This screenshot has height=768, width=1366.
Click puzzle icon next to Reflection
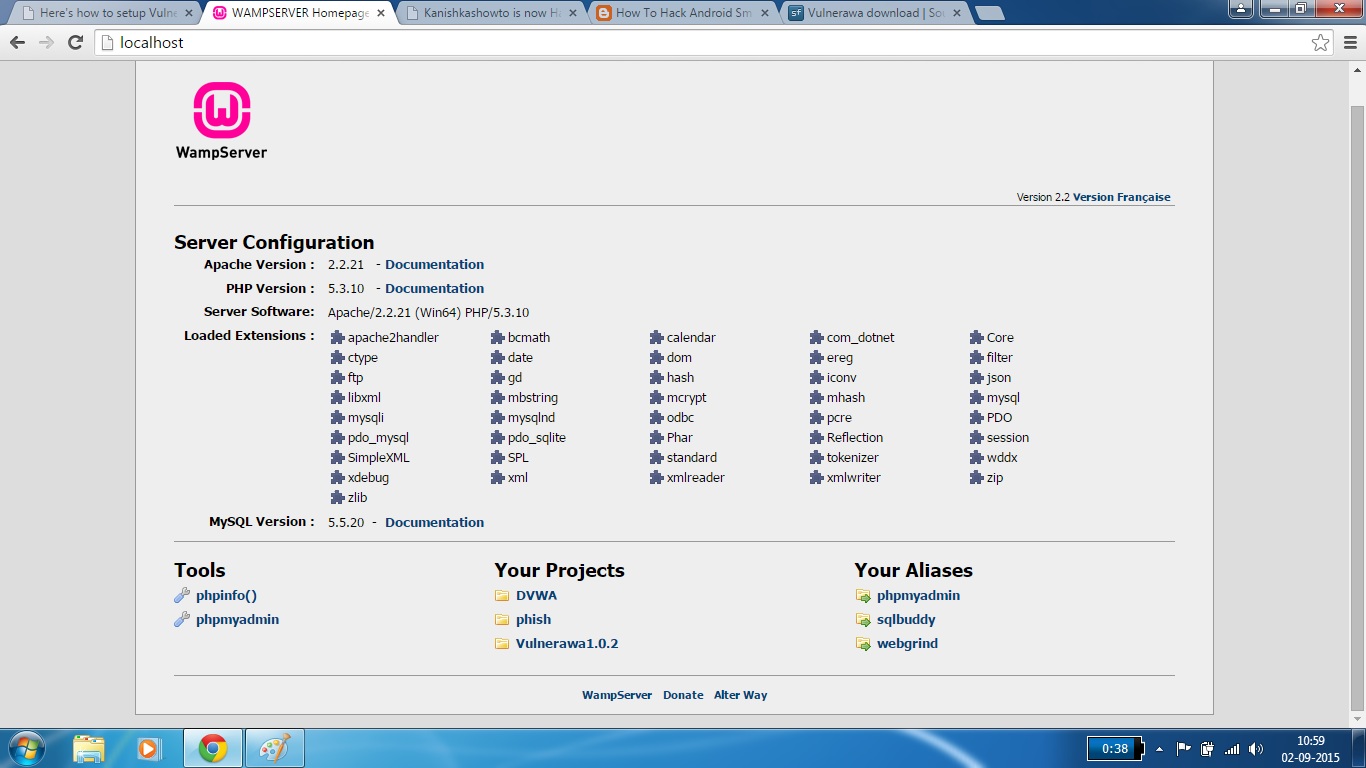pos(817,438)
